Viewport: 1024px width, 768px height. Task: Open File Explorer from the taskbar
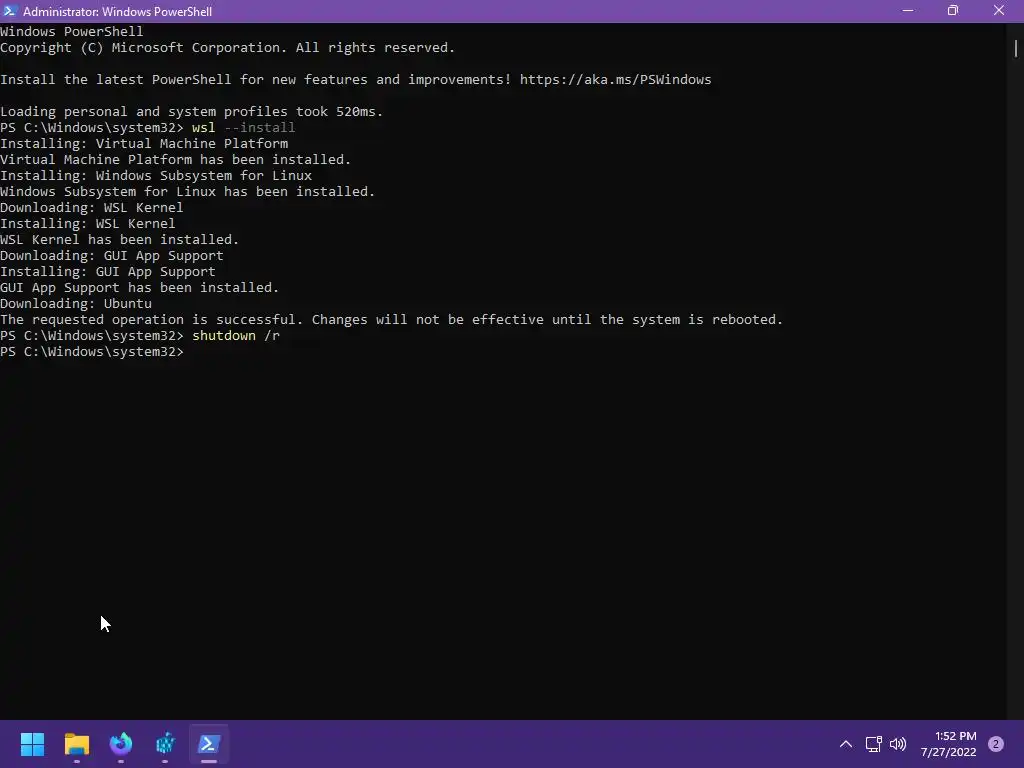[76, 744]
